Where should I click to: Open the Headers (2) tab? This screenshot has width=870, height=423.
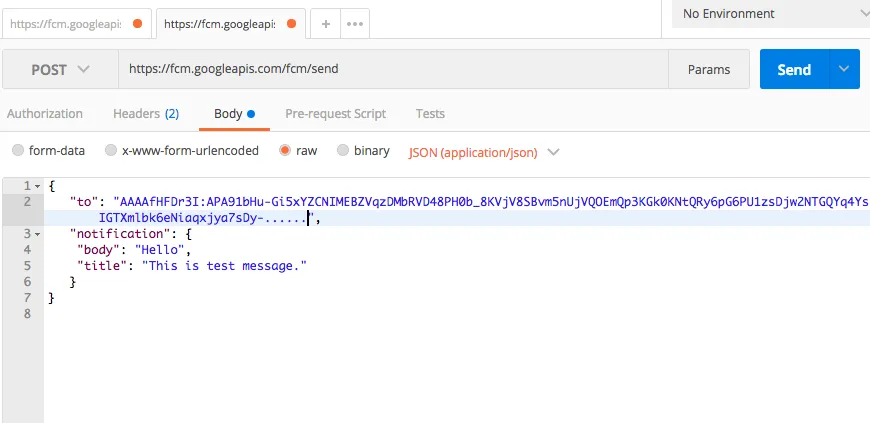click(146, 114)
